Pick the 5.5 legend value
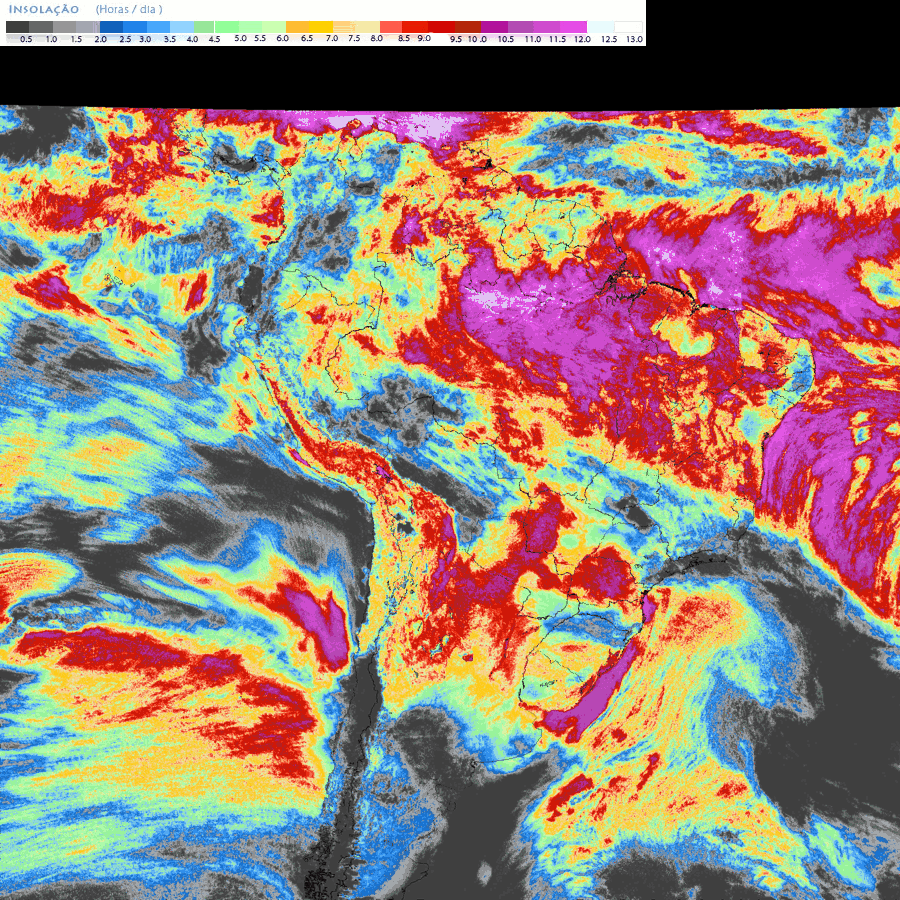 [x=260, y=38]
